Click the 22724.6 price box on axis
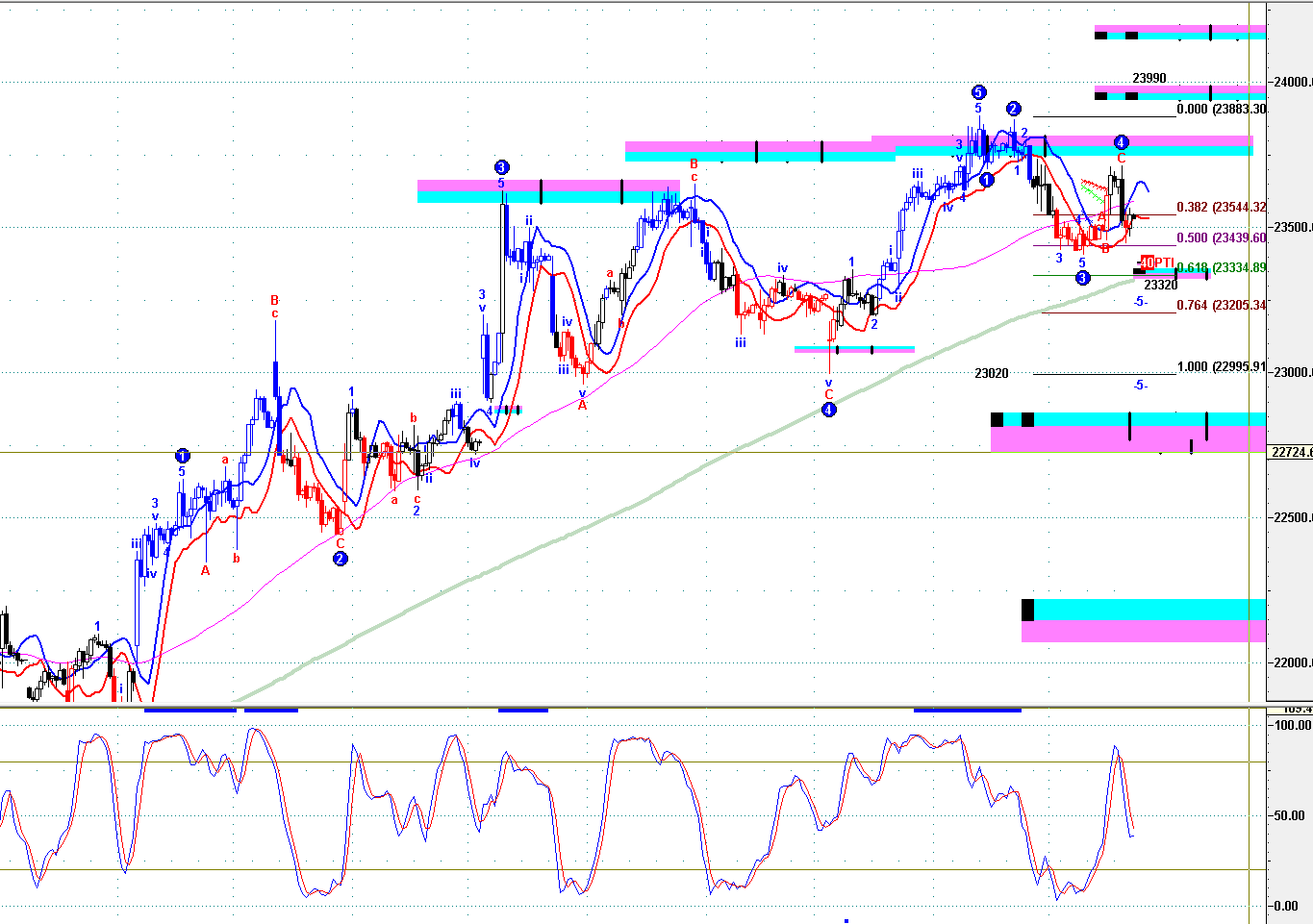 pyautogui.click(x=1291, y=452)
